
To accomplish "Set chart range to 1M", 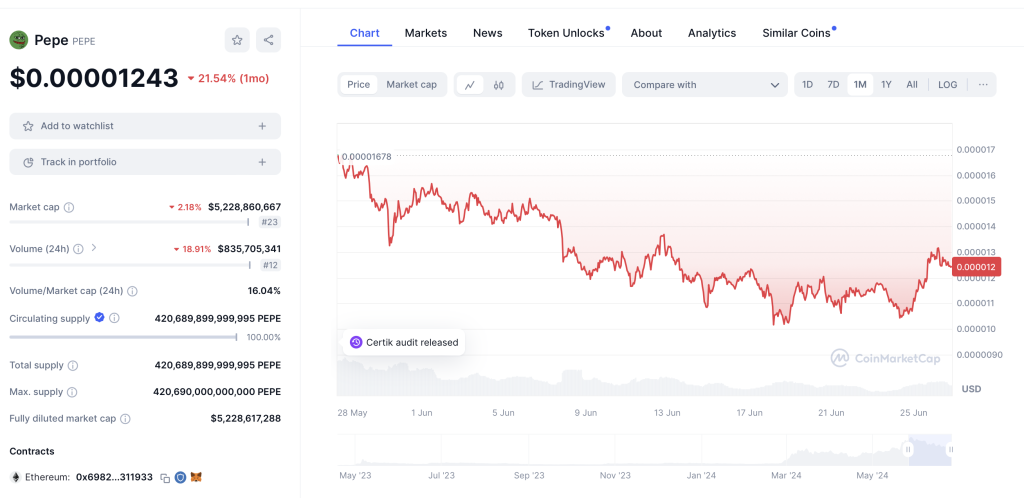I will click(x=860, y=85).
